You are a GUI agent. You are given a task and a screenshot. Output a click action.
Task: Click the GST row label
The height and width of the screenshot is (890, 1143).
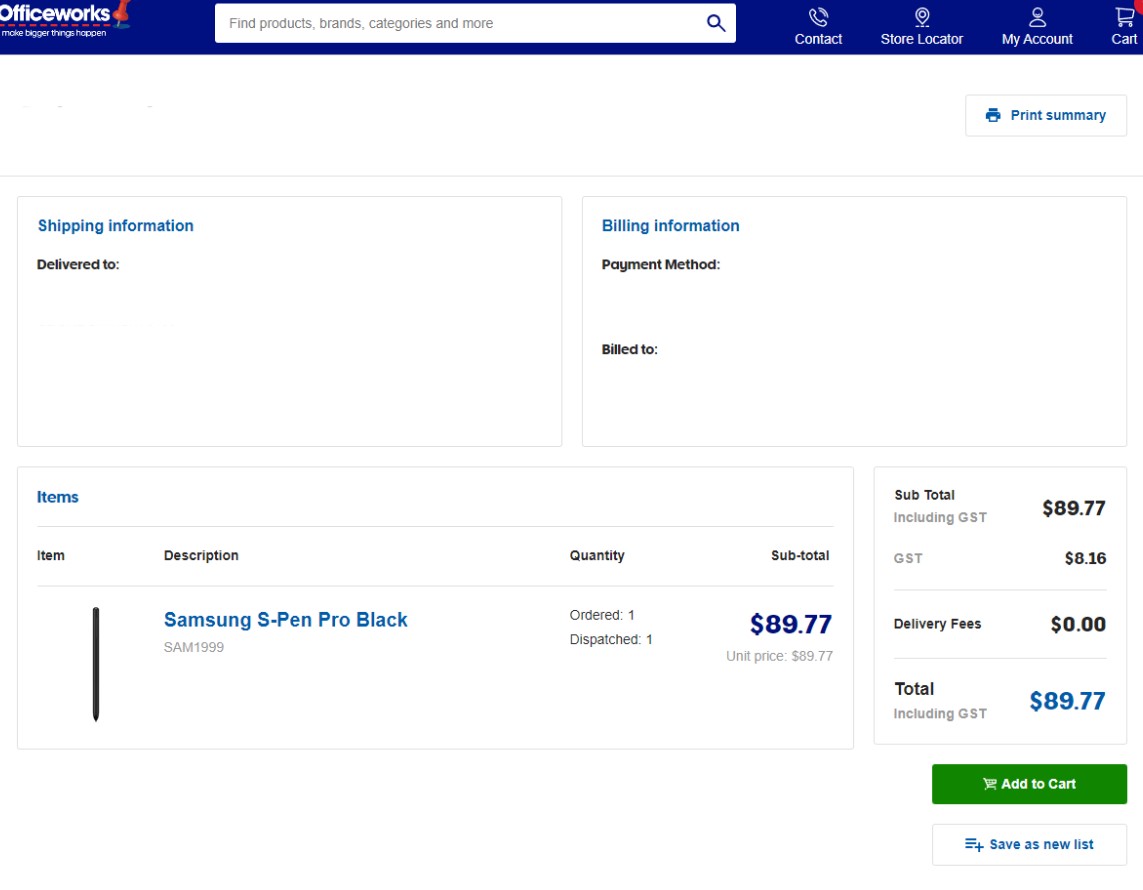click(908, 558)
